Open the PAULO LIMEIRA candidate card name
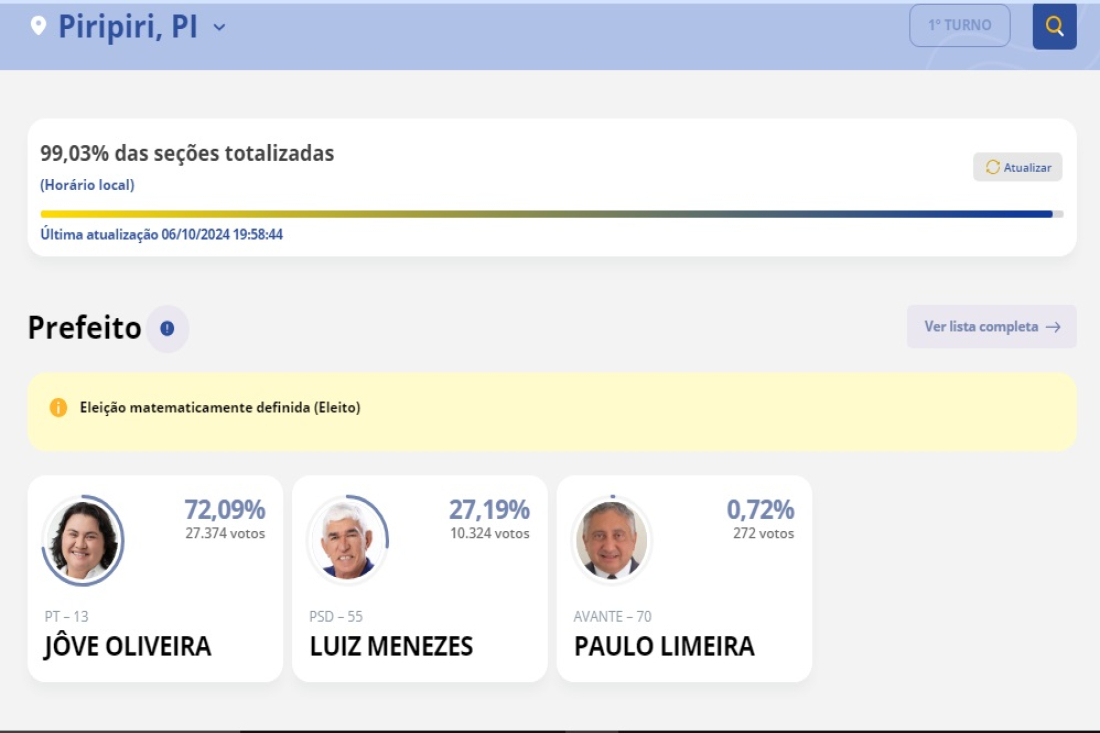1100x733 pixels. [664, 646]
